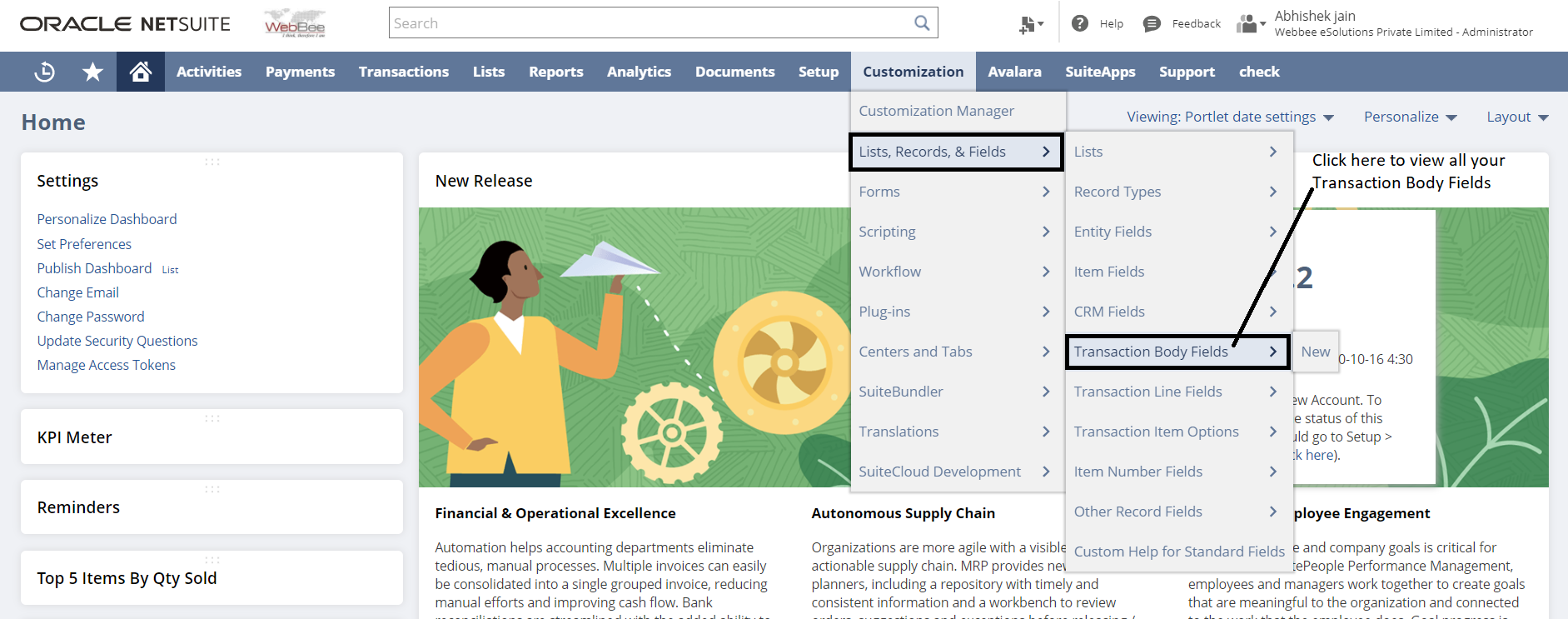This screenshot has height=619, width=1568.
Task: Select SuiteBundler menu entry
Action: pos(958,392)
